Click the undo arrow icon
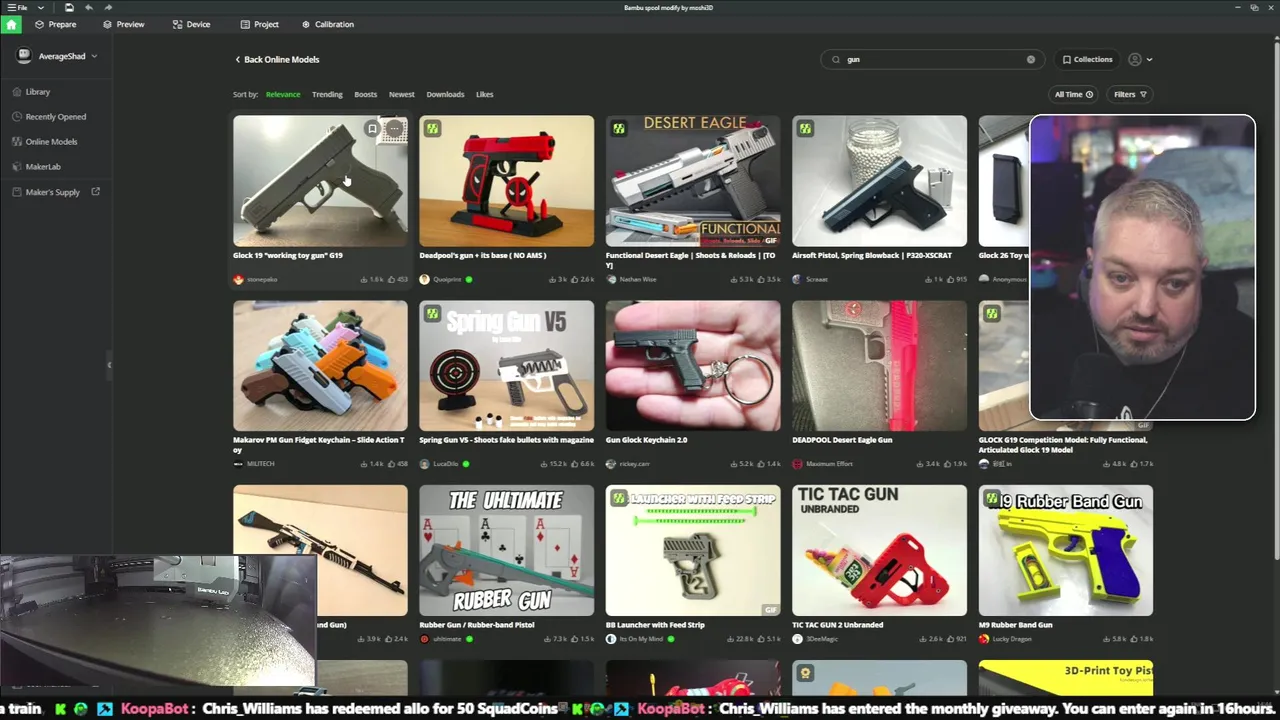Viewport: 1280px width, 720px height. pyautogui.click(x=89, y=8)
